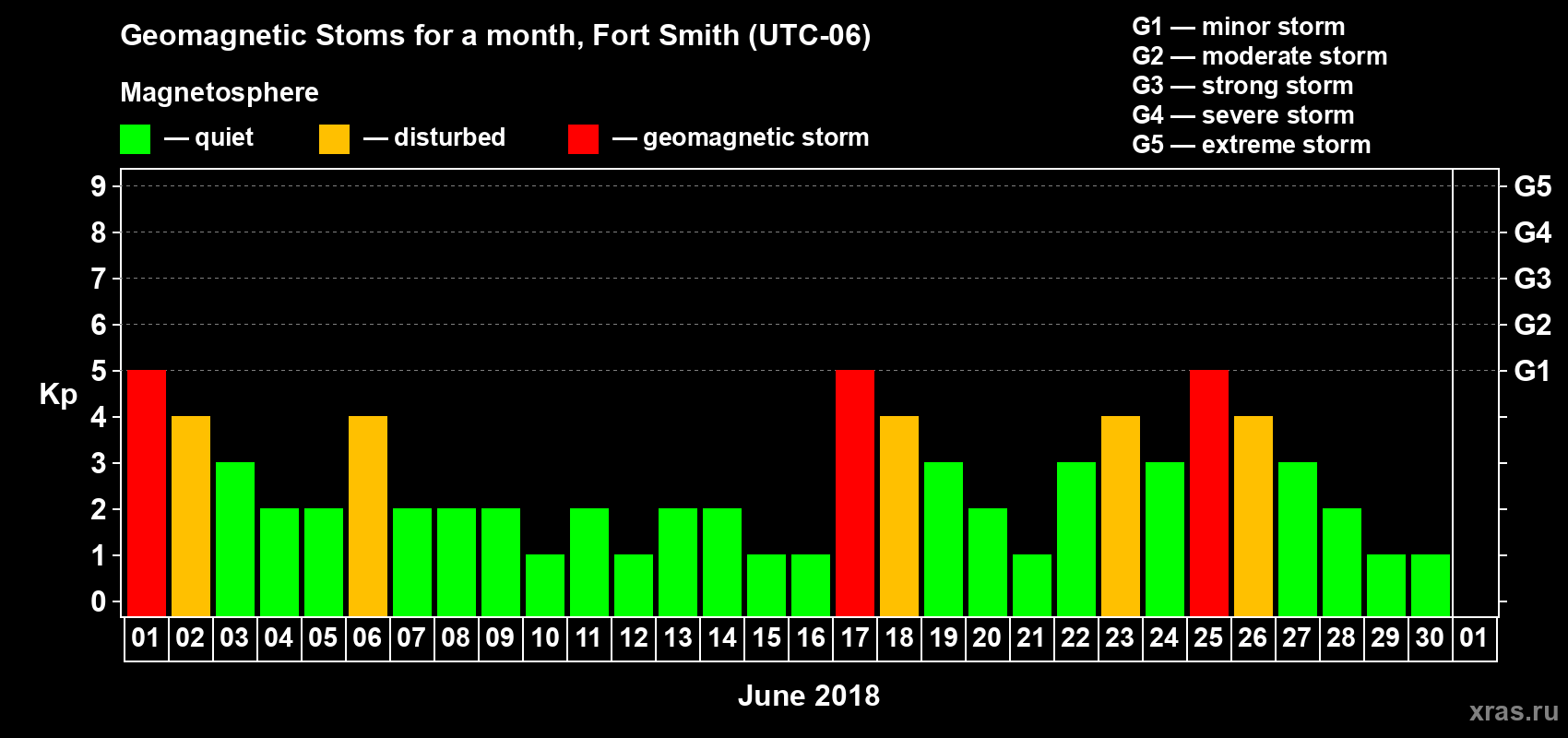Click 'G2 — moderate storm' legend line
The image size is (1568, 738).
tap(1260, 56)
